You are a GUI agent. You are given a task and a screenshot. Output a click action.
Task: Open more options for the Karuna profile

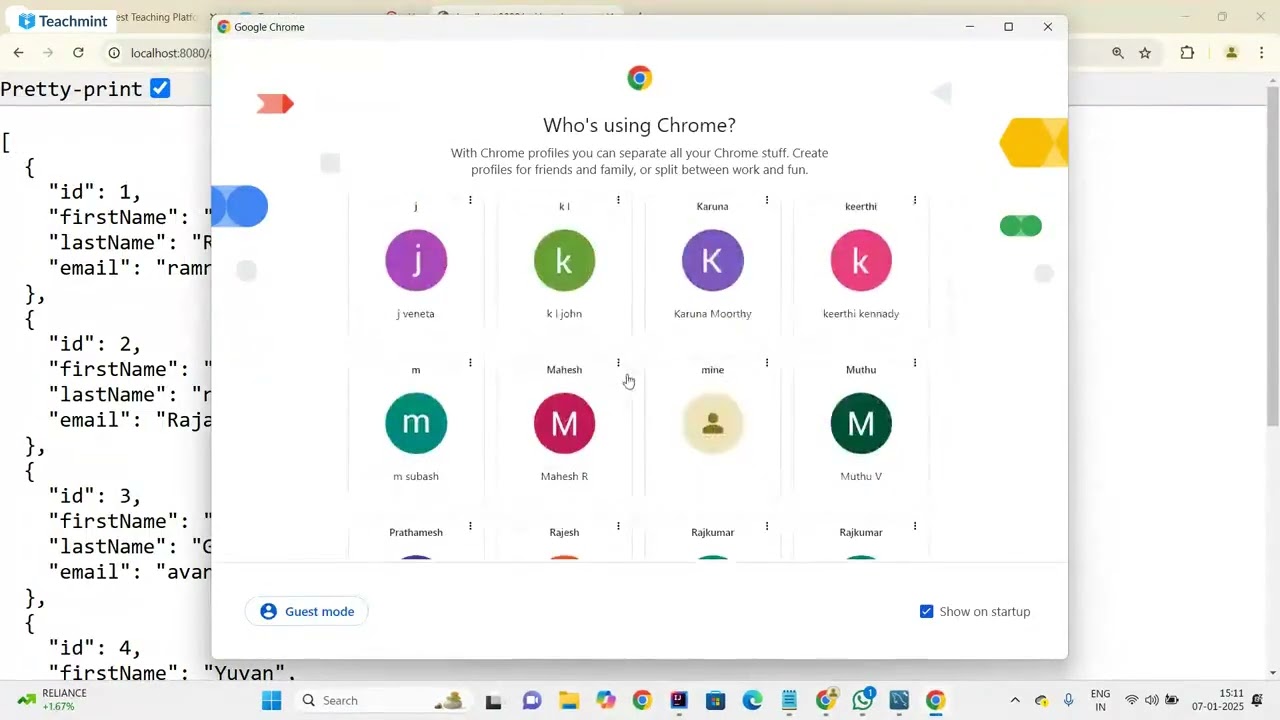(767, 200)
